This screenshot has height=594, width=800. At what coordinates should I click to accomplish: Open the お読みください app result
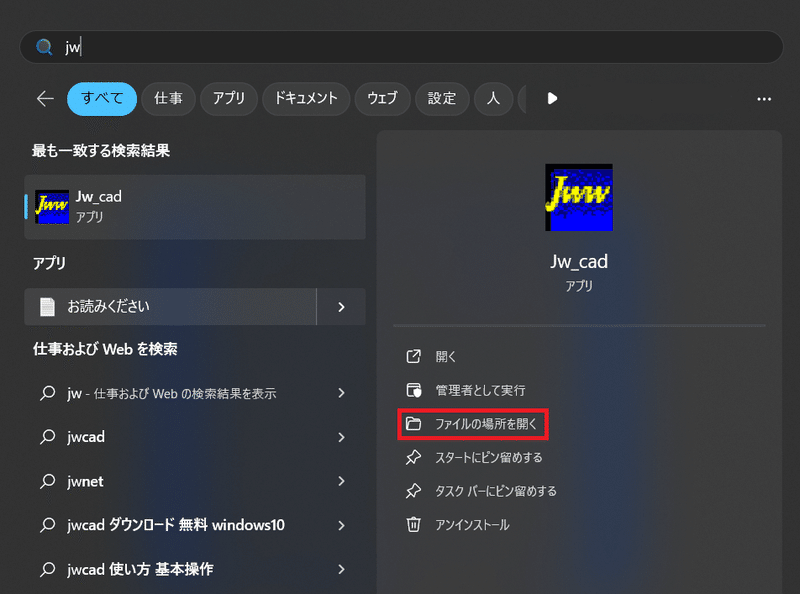[170, 307]
